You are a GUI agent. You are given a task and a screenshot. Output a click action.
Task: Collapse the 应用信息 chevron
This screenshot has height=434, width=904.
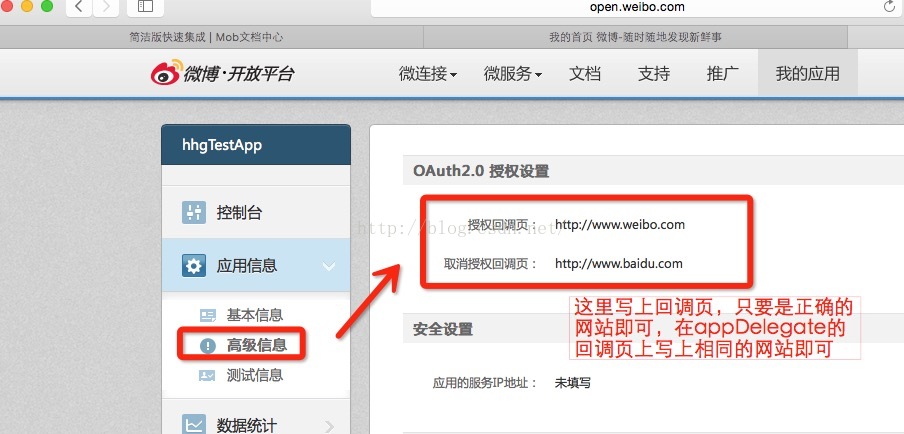click(x=329, y=266)
